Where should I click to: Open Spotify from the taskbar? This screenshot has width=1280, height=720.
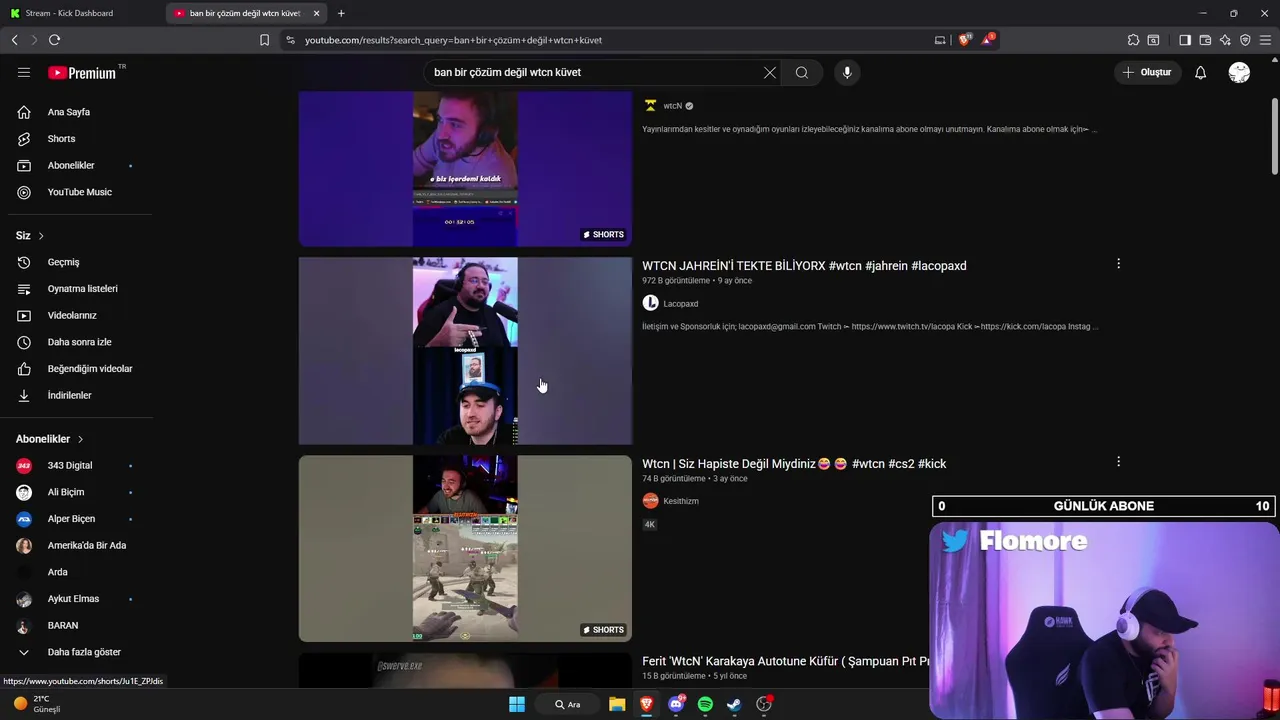(x=705, y=704)
